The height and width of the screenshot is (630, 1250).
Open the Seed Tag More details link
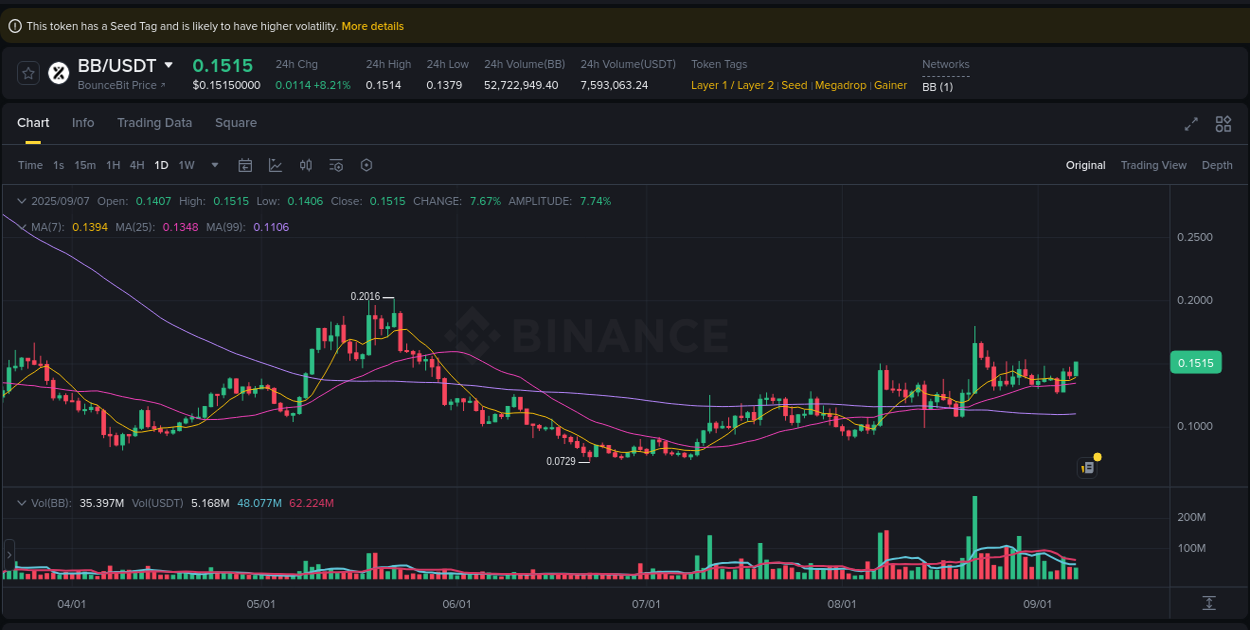pyautogui.click(x=372, y=25)
